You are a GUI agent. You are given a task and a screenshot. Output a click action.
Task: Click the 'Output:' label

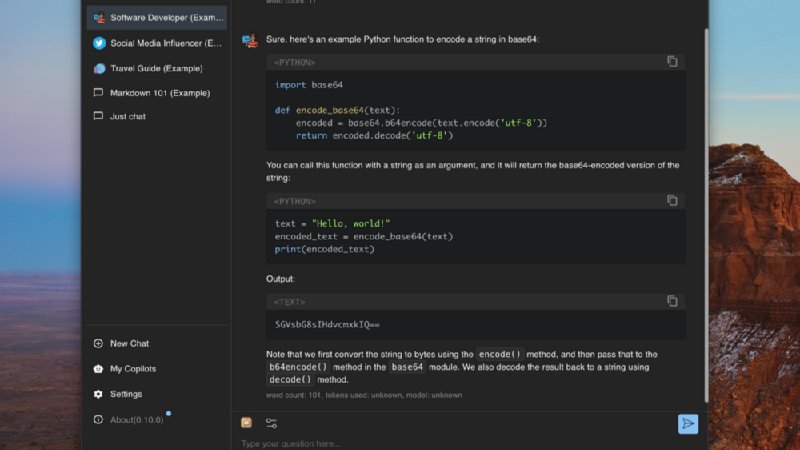click(281, 279)
